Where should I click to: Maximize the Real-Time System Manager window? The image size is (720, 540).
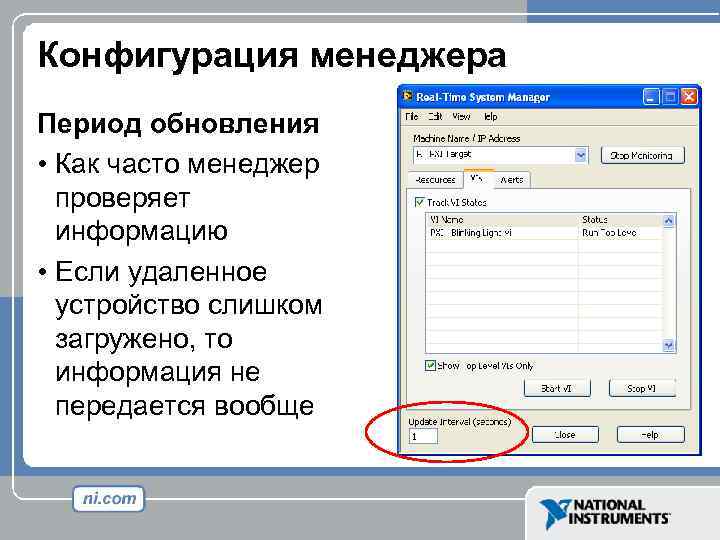pos(670,97)
